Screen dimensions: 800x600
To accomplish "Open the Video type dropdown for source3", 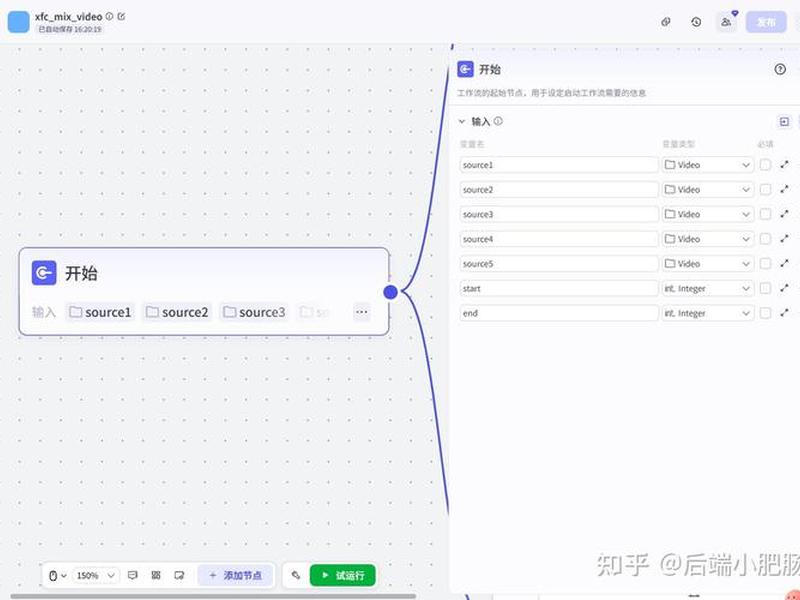I will (708, 214).
